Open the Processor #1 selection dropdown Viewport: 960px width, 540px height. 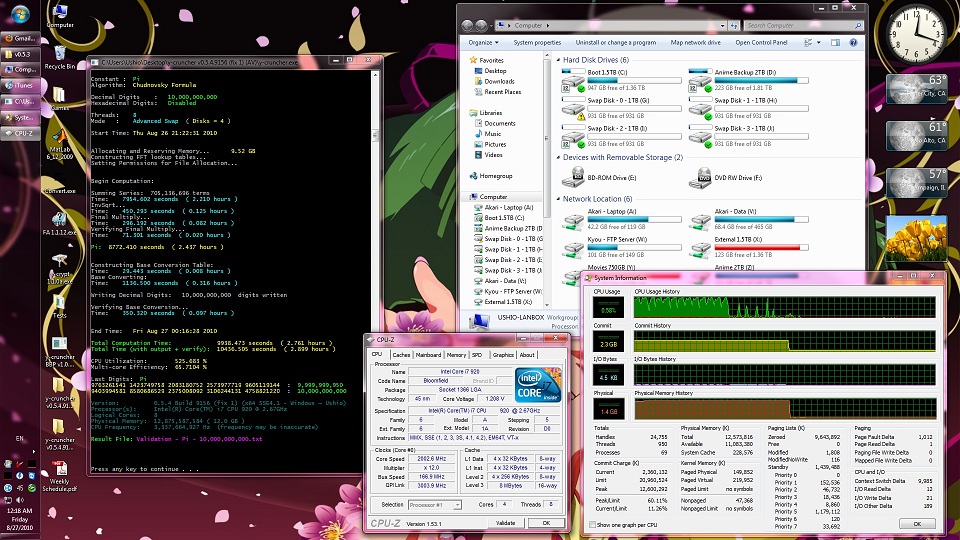[433, 505]
